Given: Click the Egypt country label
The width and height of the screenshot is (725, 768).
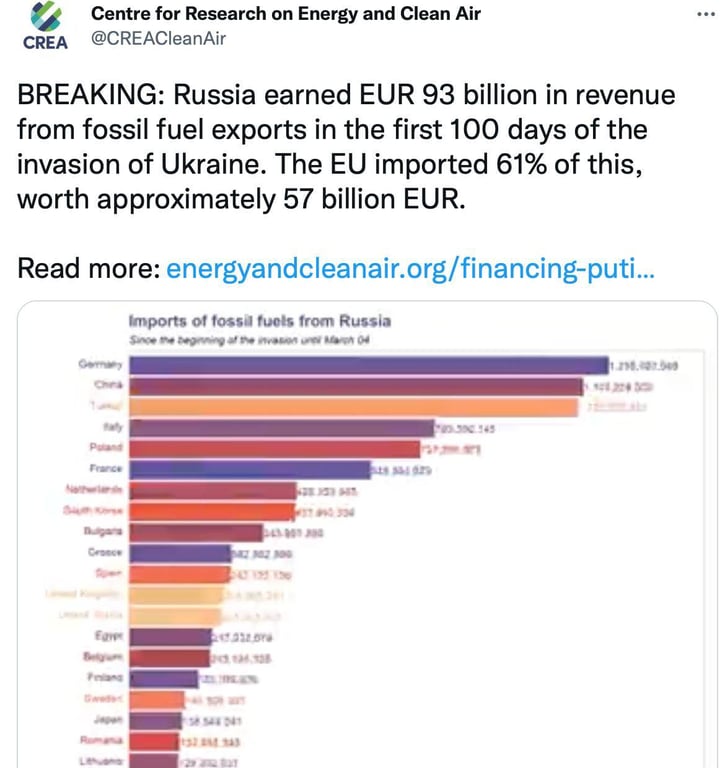Looking at the screenshot, I should pyautogui.click(x=107, y=636).
